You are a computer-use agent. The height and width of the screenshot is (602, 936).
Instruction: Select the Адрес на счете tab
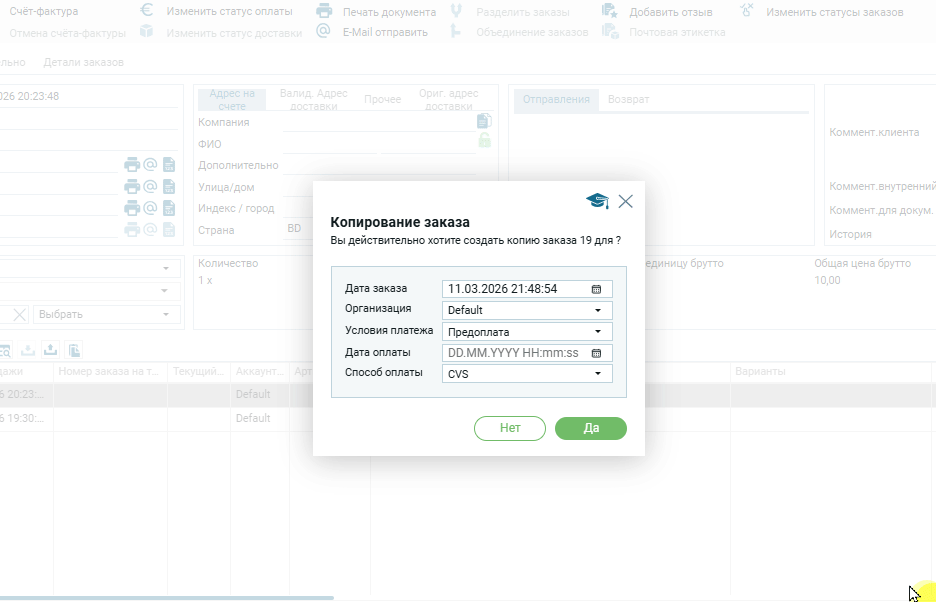(232, 100)
